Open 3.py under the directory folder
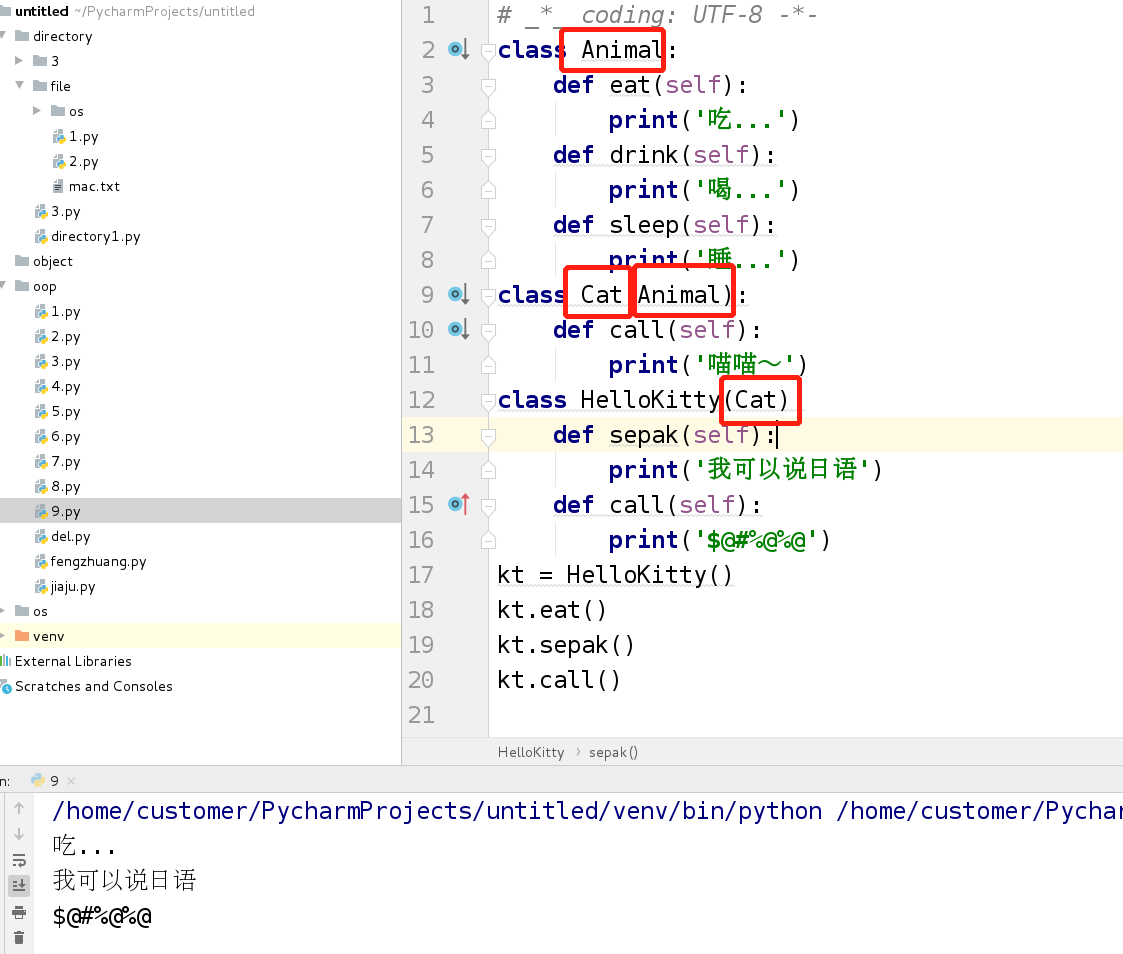Image resolution: width=1123 pixels, height=954 pixels. click(57, 211)
